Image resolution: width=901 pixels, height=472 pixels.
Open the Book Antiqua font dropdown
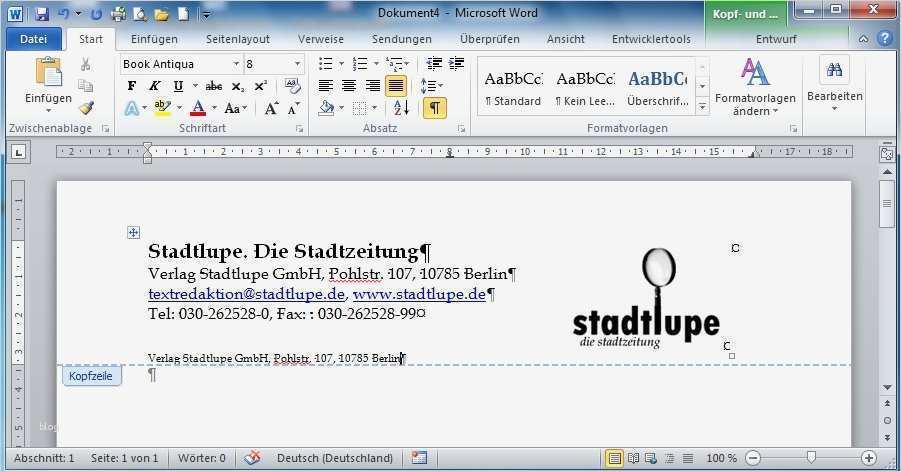click(236, 64)
